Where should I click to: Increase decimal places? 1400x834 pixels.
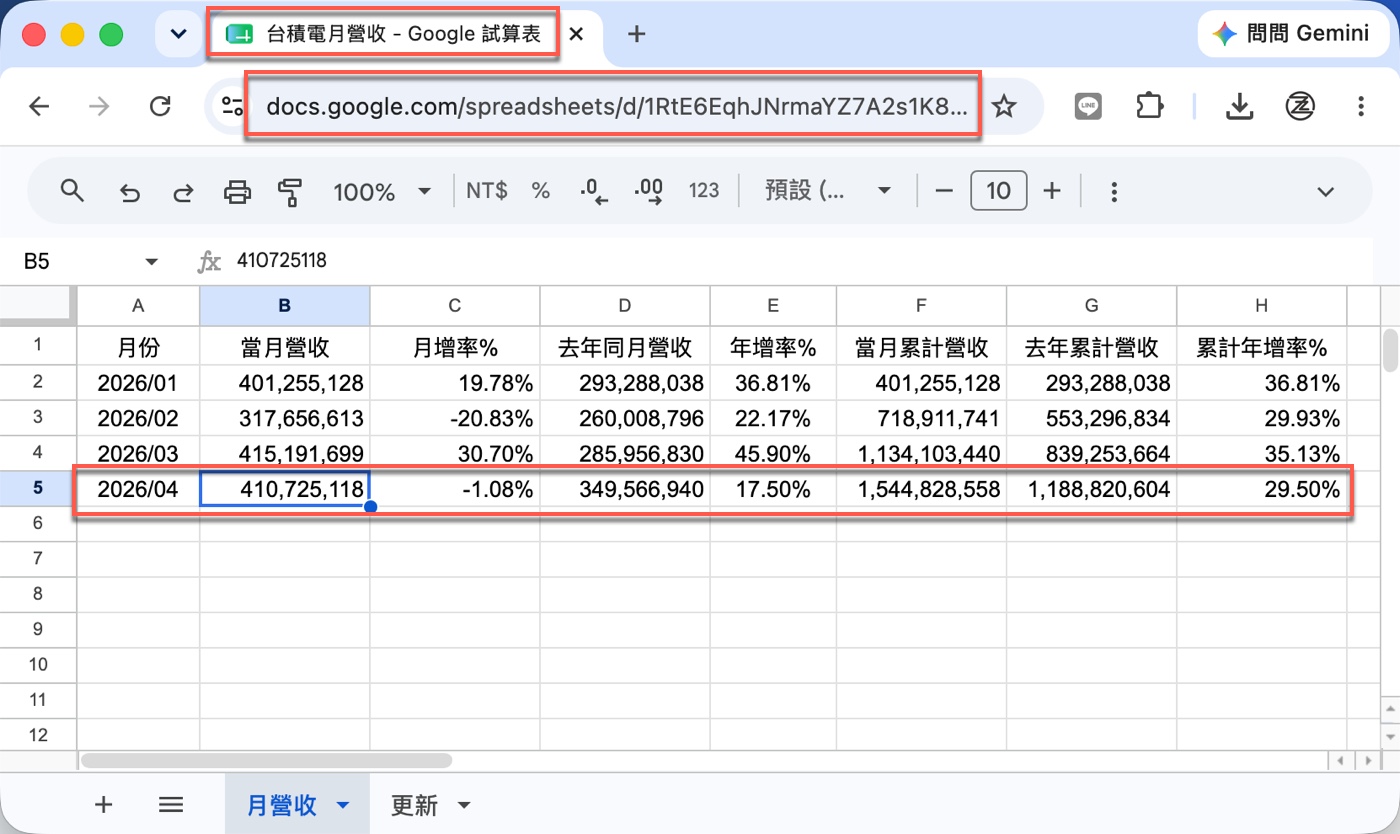tap(649, 191)
